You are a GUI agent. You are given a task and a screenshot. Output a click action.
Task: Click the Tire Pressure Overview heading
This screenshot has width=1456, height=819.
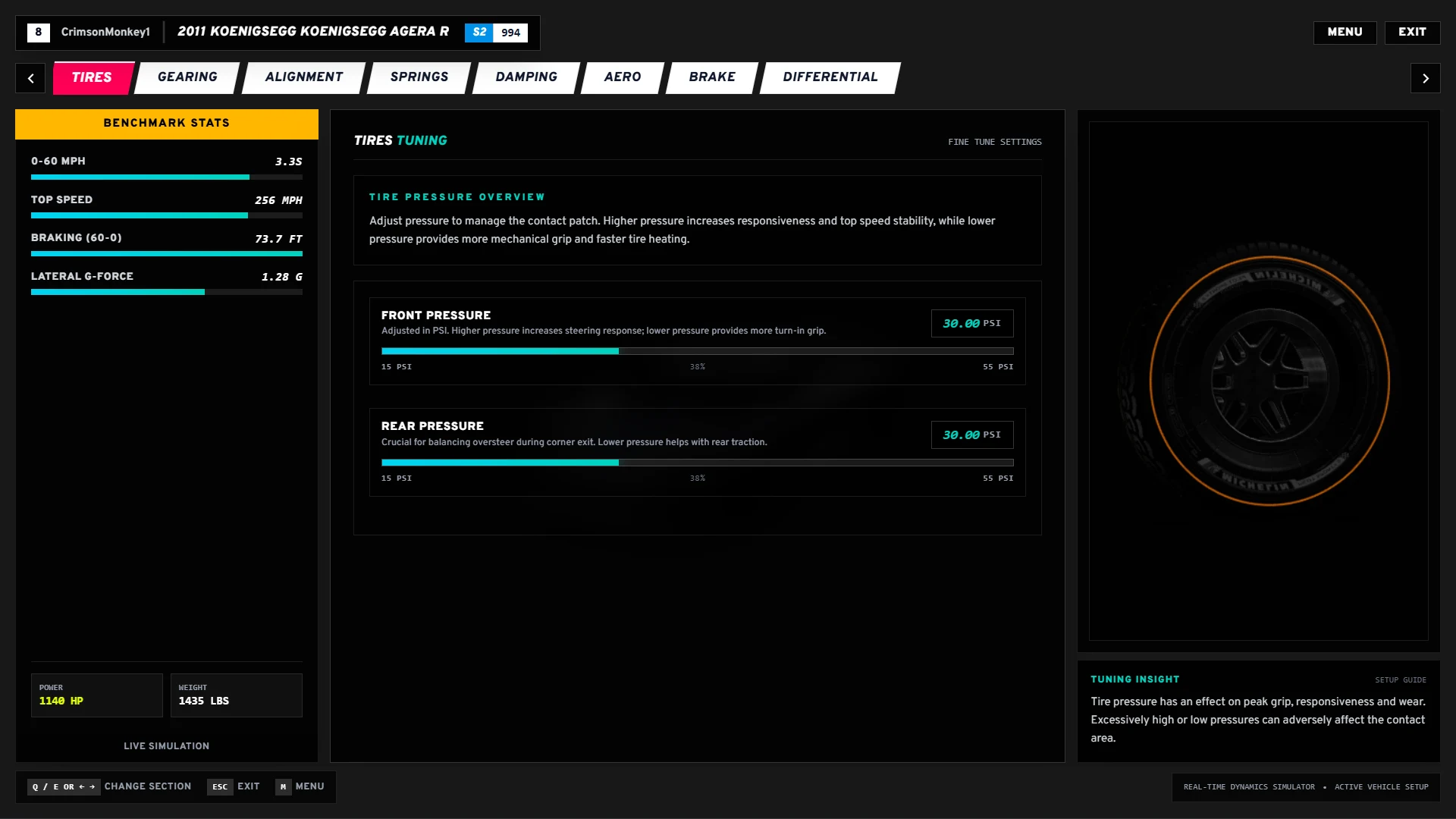tap(457, 197)
